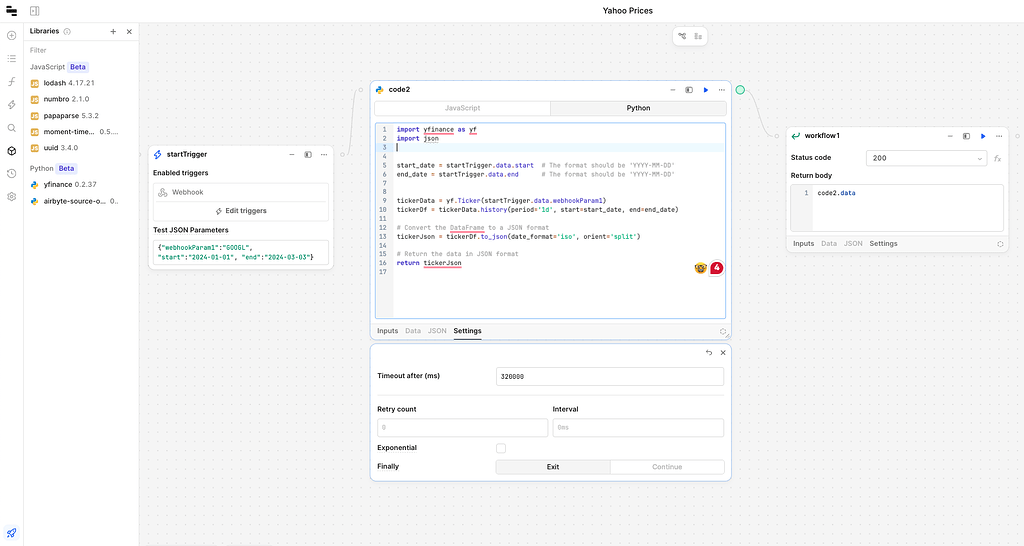Image resolution: width=1024 pixels, height=546 pixels.
Task: Open code2 block more options
Action: point(722,90)
